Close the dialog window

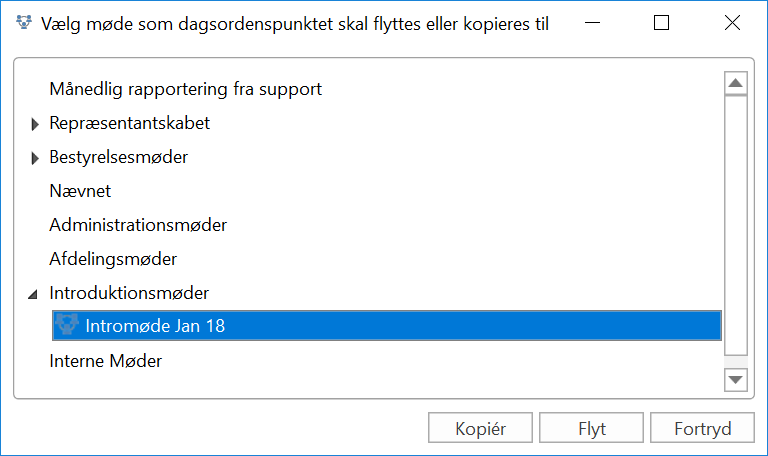click(732, 24)
